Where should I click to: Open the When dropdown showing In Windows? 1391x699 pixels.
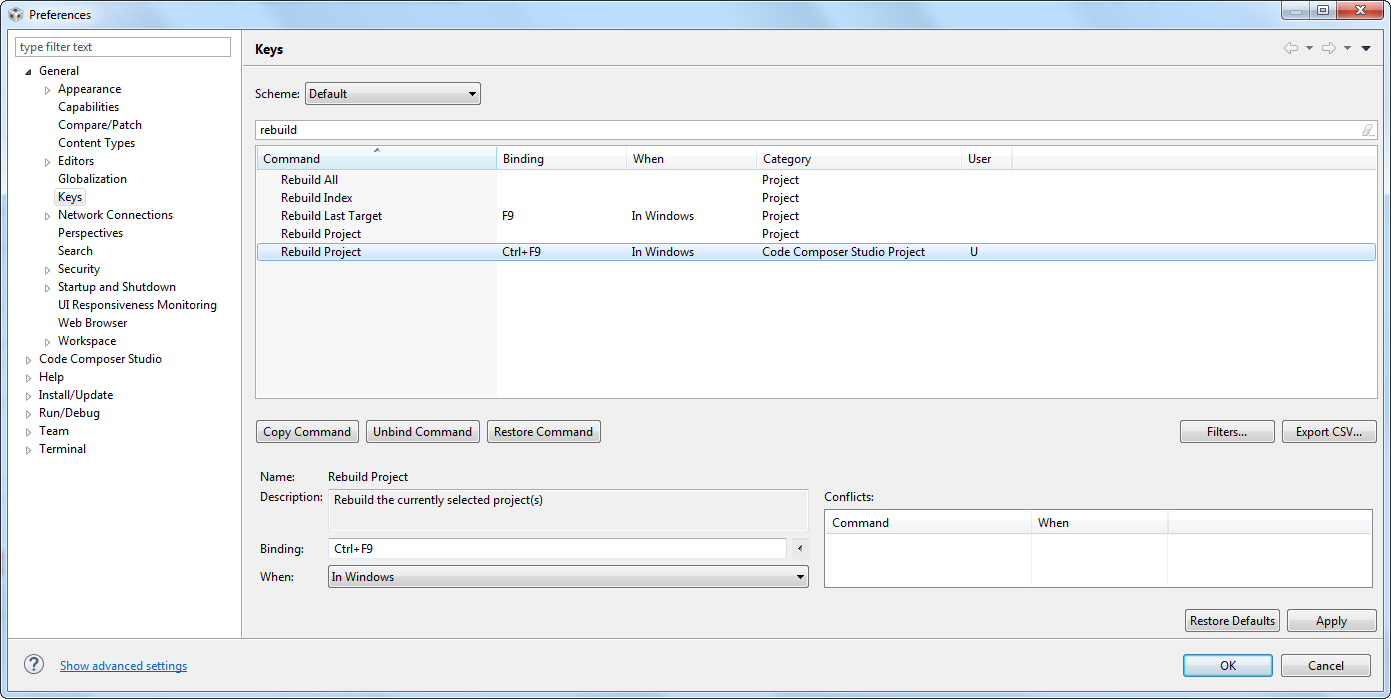click(x=568, y=577)
